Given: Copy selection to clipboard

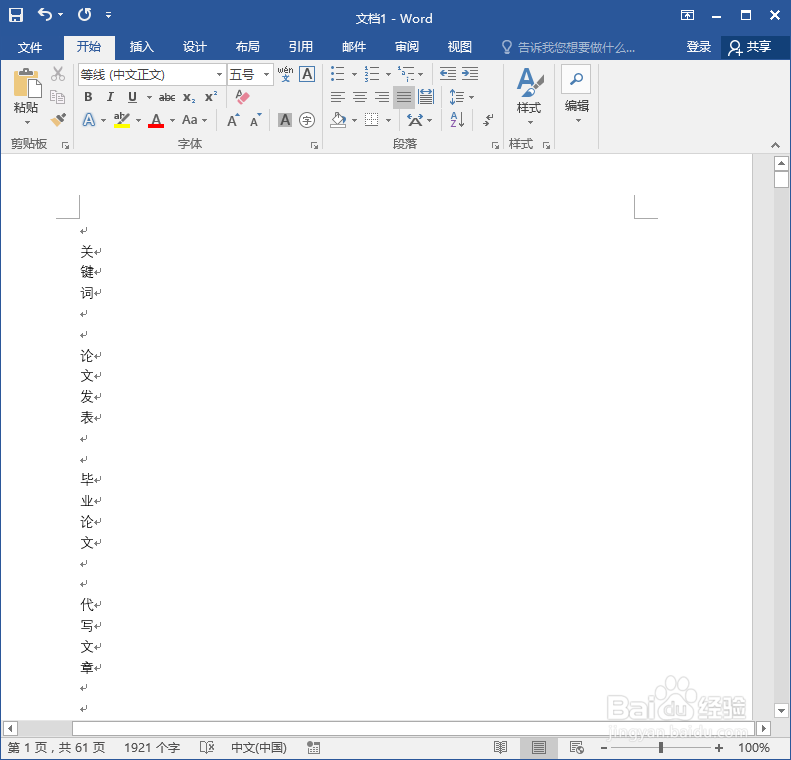Looking at the screenshot, I should (x=58, y=97).
